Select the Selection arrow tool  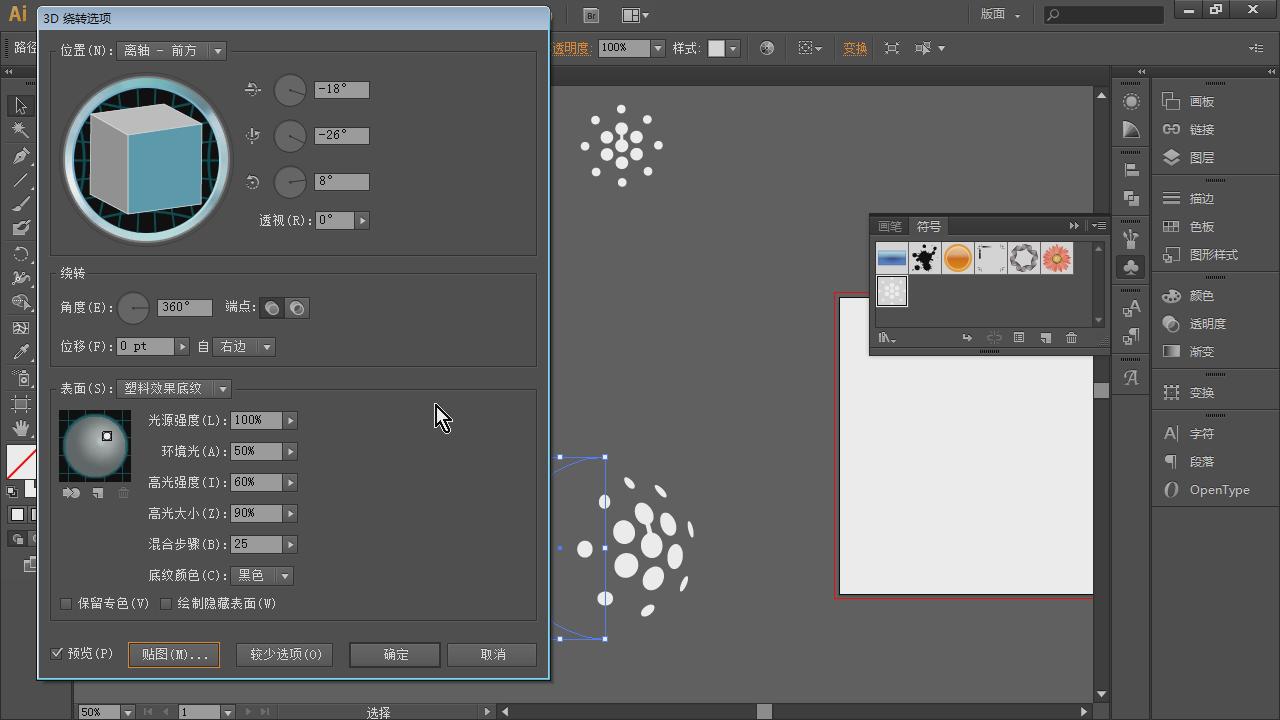click(x=20, y=106)
